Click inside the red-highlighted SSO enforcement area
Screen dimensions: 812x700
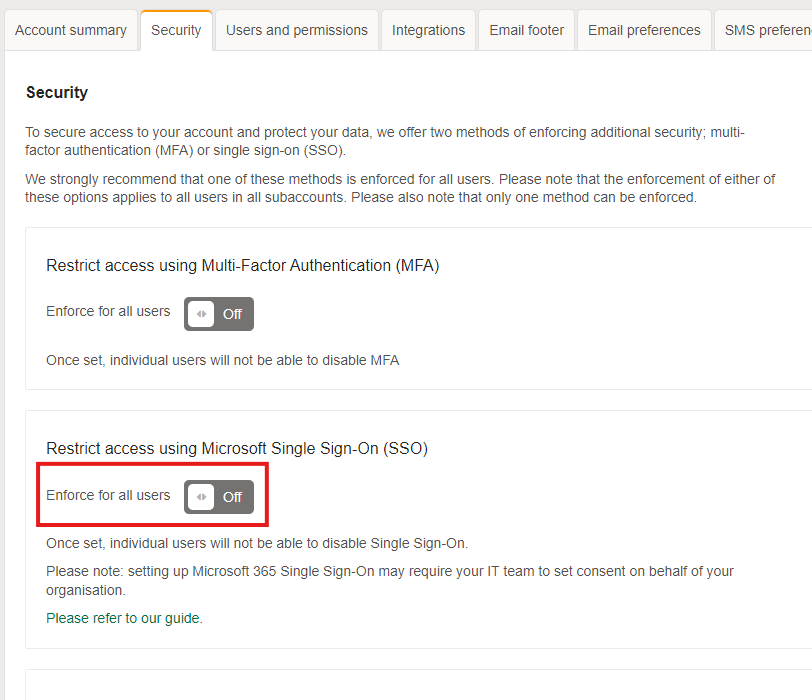pyautogui.click(x=152, y=495)
